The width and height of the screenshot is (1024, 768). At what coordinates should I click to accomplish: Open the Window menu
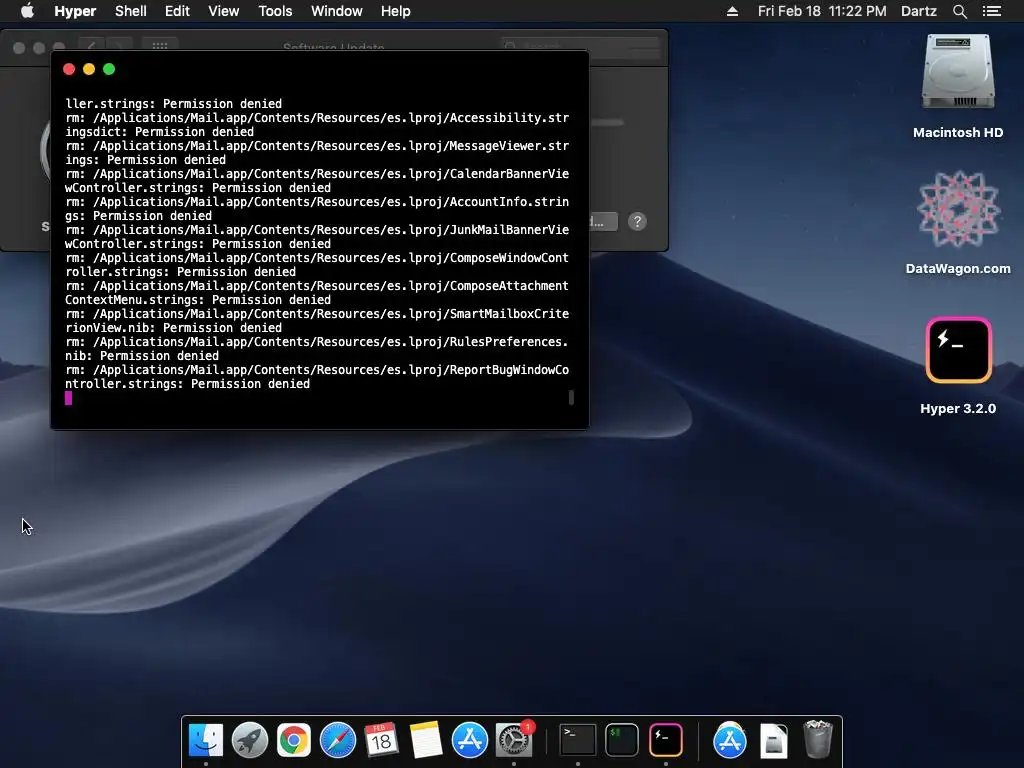(x=336, y=11)
